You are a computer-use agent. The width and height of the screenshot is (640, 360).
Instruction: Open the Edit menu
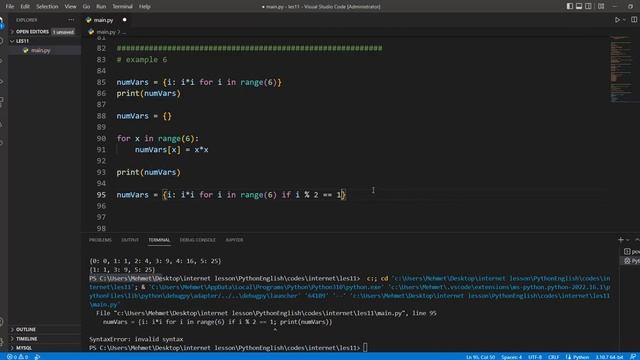coord(25,7)
